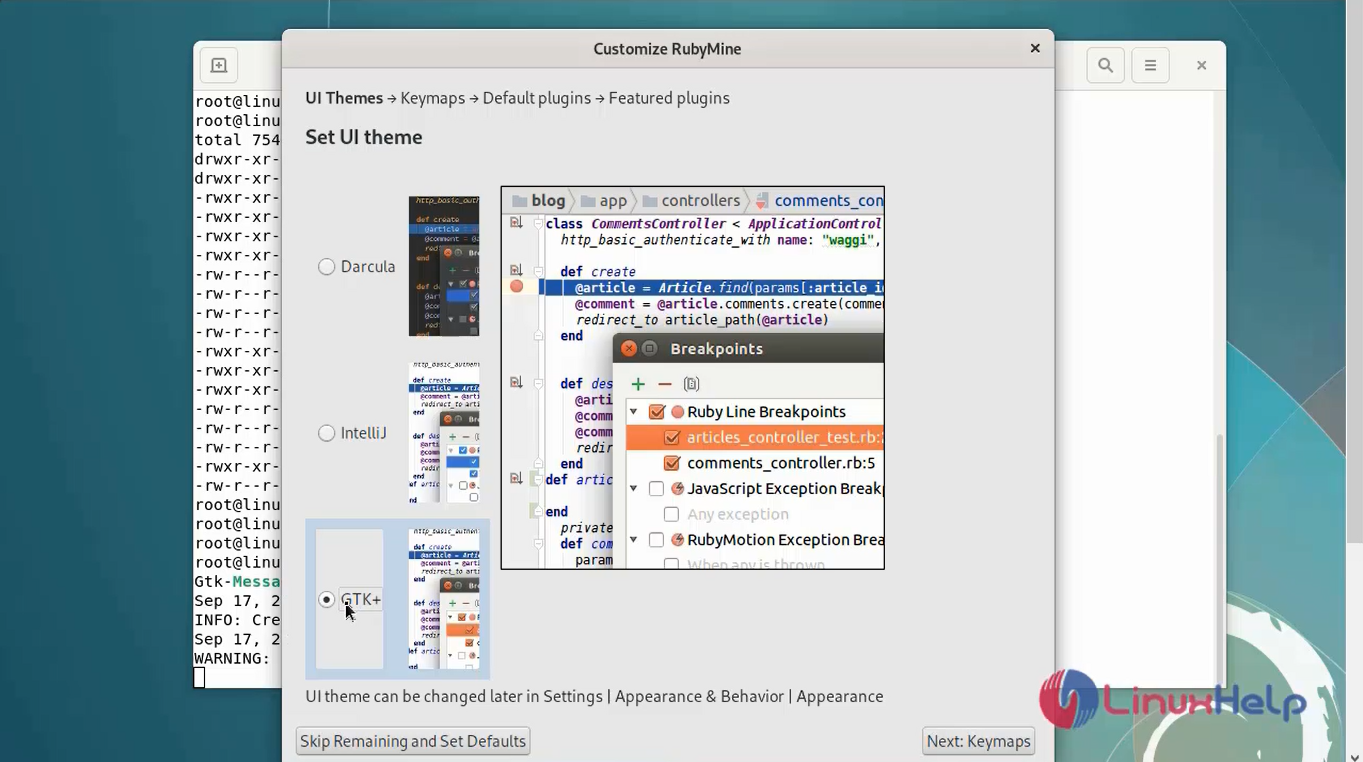Close the Customize RubyMine dialog
The height and width of the screenshot is (762, 1363).
pos(1035,48)
